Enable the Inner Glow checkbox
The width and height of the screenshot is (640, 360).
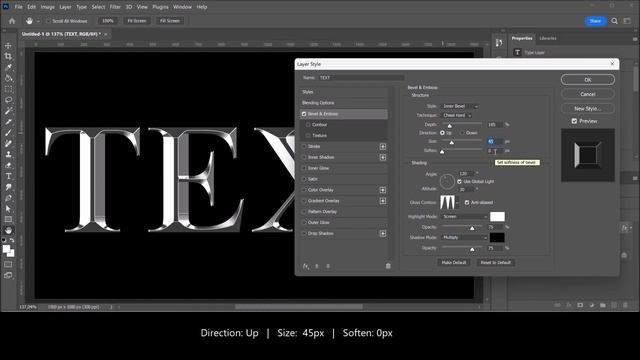(304, 168)
